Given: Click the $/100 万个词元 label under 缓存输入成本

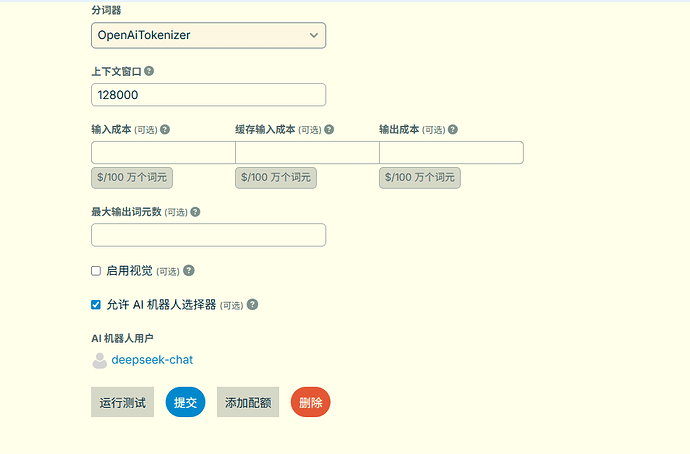Looking at the screenshot, I should pos(276,178).
